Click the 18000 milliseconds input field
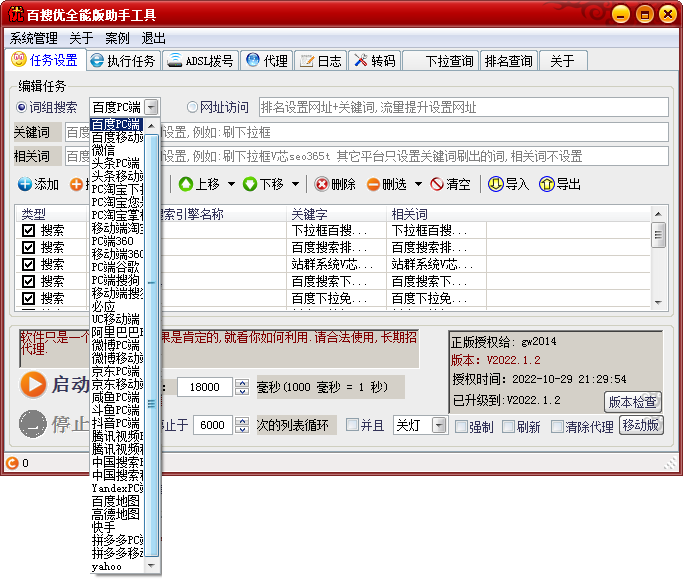 coord(204,387)
